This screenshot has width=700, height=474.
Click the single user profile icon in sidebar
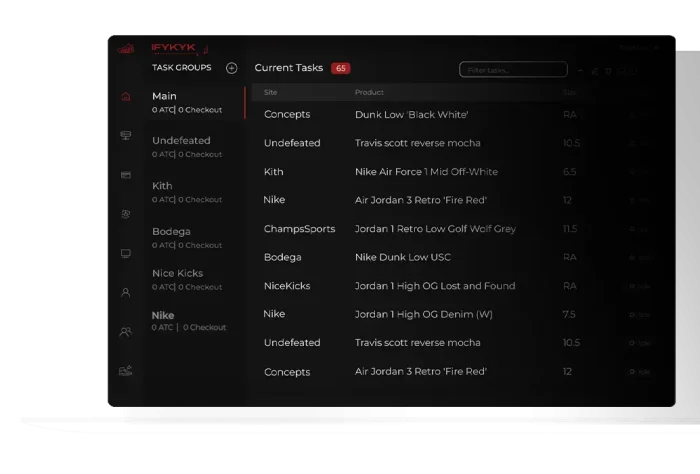point(125,293)
